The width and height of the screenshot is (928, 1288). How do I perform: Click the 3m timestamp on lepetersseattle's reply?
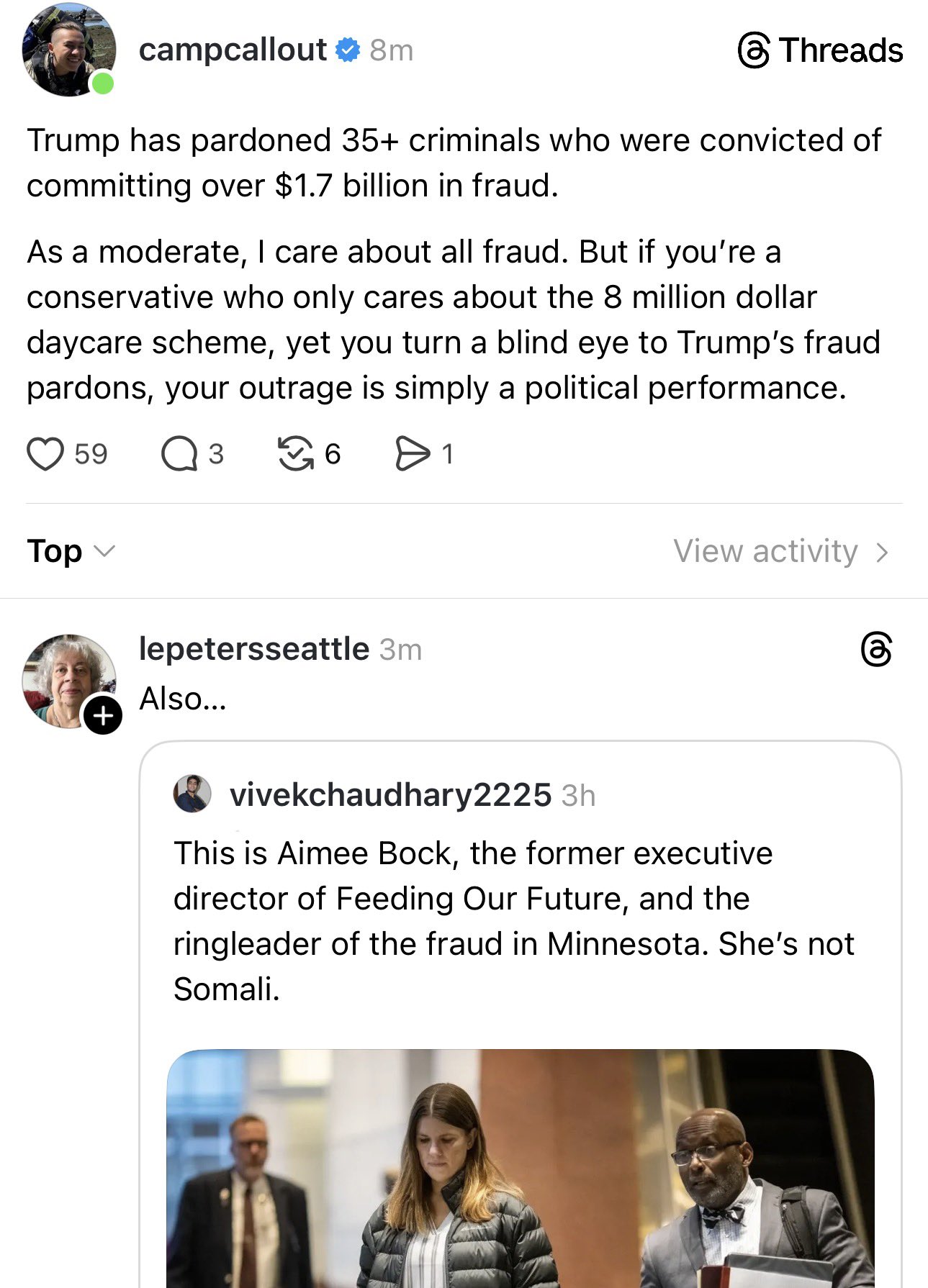pos(400,650)
